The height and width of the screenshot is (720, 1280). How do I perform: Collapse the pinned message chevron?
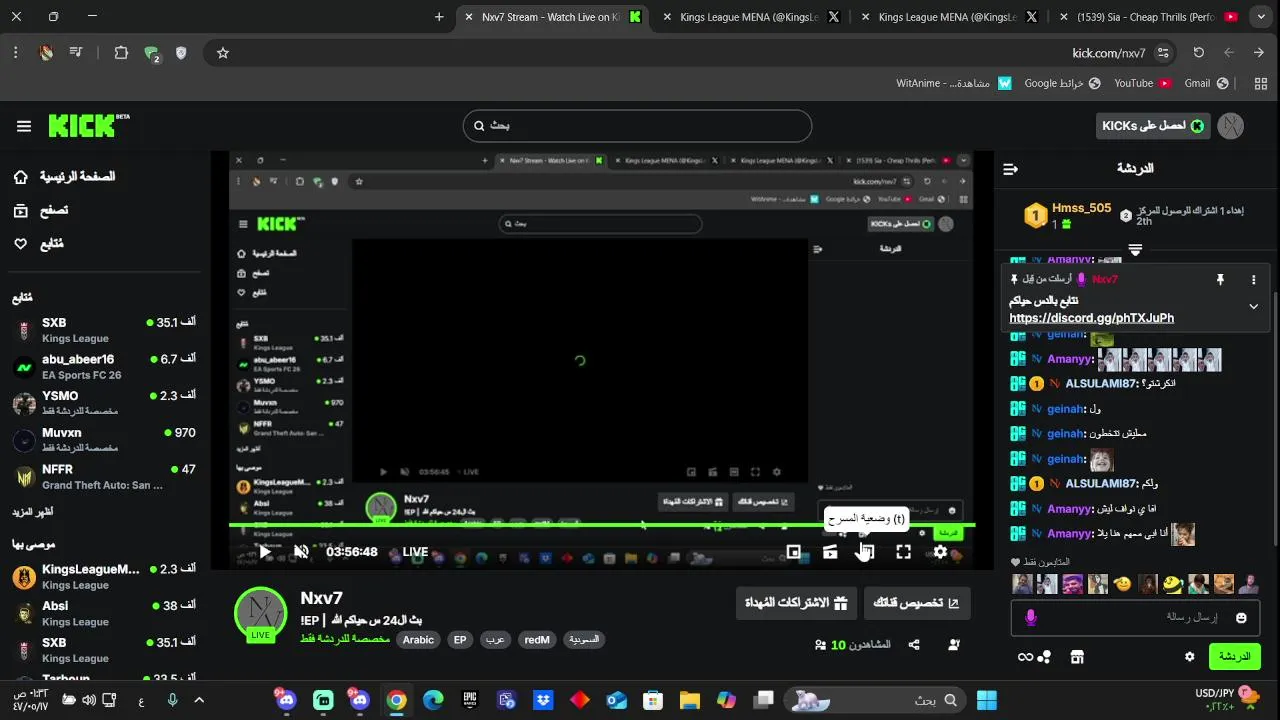tap(1253, 307)
